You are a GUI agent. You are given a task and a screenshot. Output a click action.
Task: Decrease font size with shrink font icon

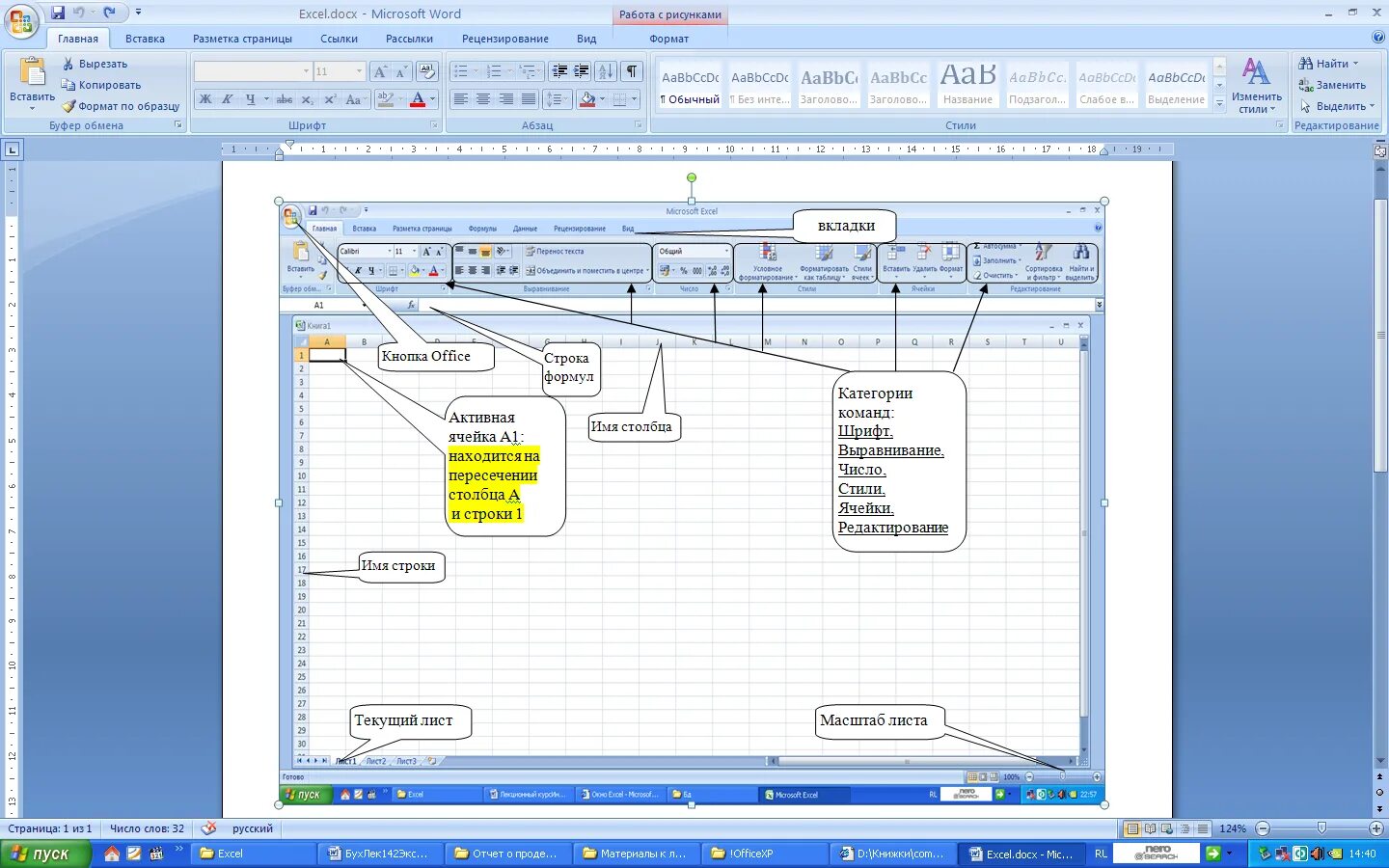(399, 71)
